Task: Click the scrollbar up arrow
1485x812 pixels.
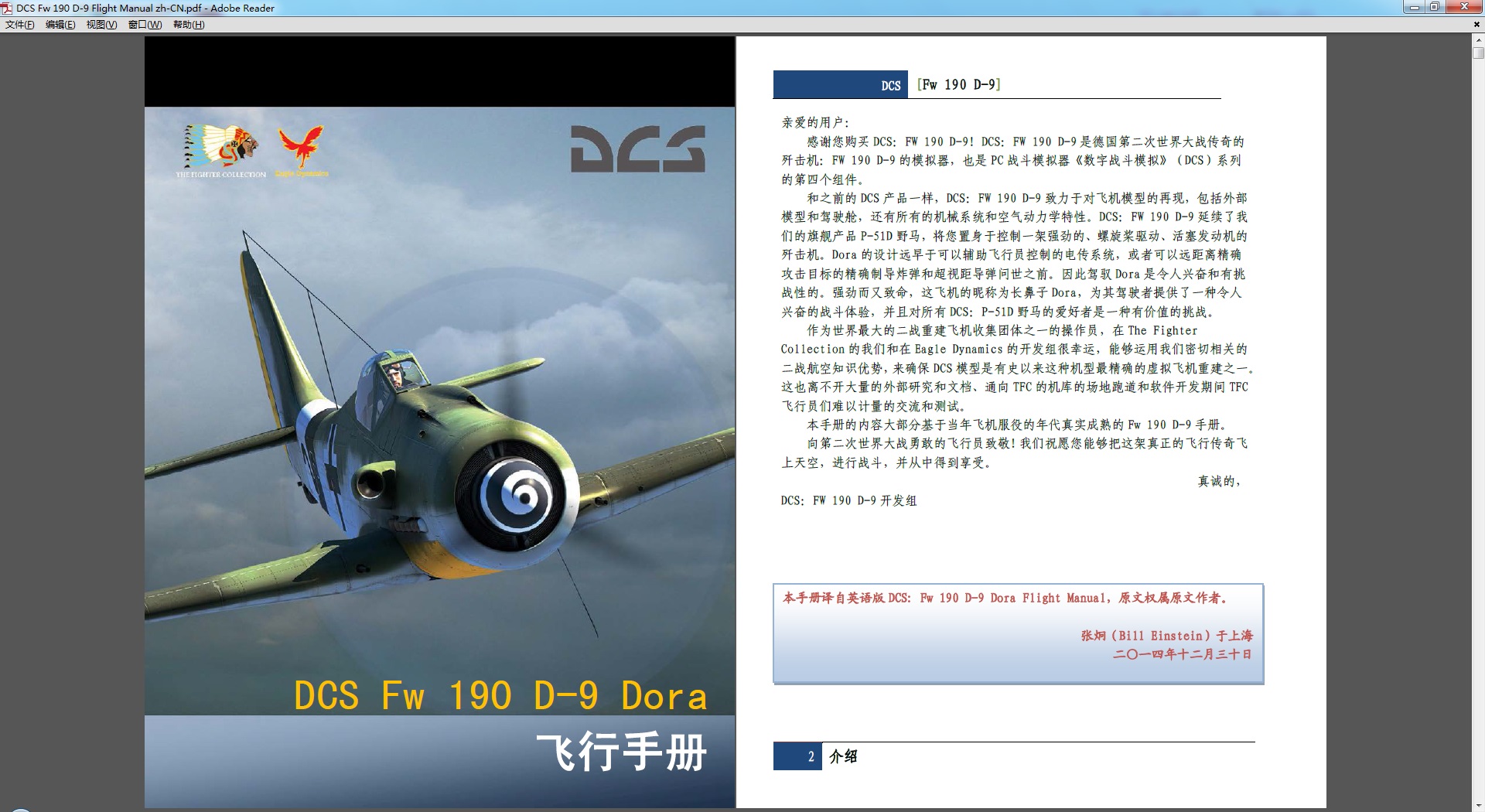Action: (x=1478, y=40)
